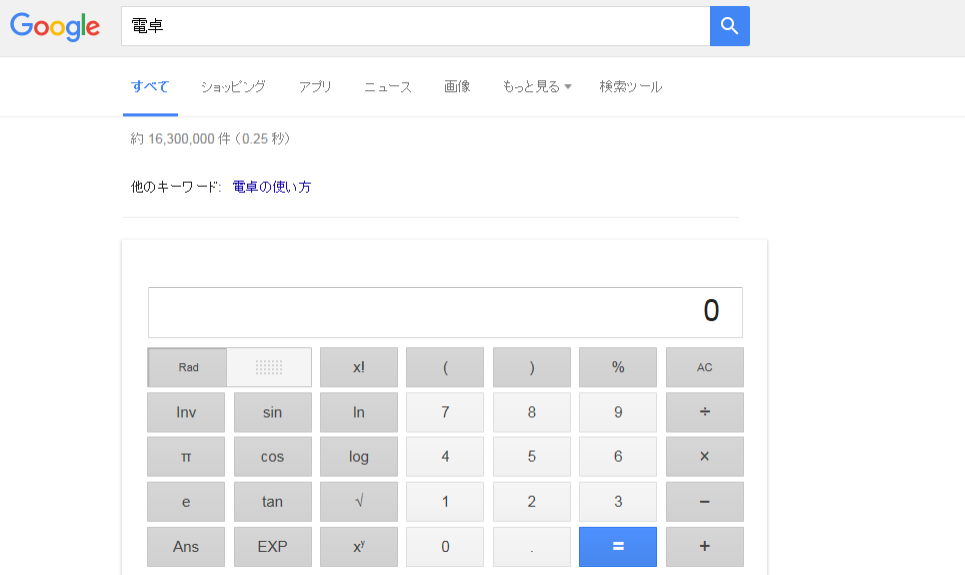965x575 pixels.
Task: Click the ln natural log key
Action: 359,412
